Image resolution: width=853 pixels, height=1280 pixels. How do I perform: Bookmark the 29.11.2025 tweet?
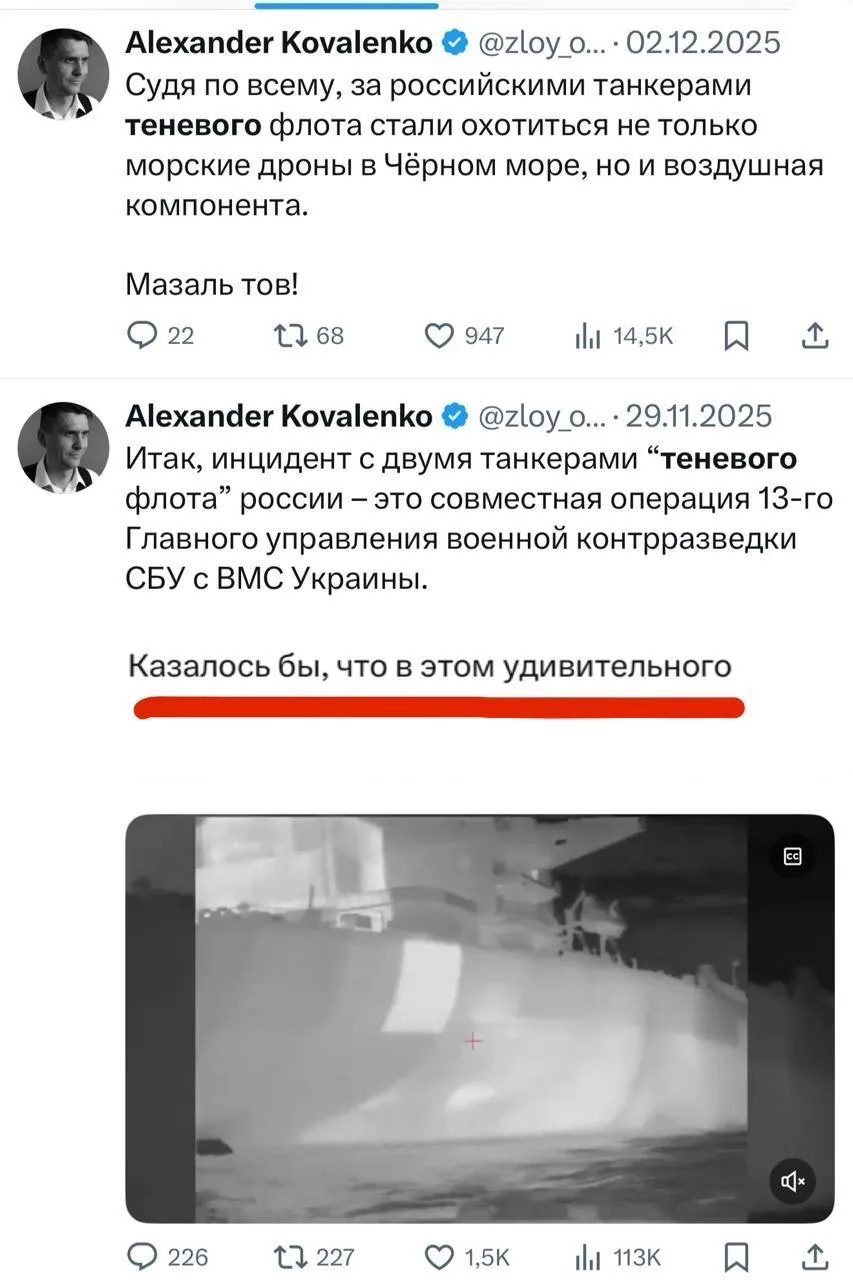(x=736, y=1256)
